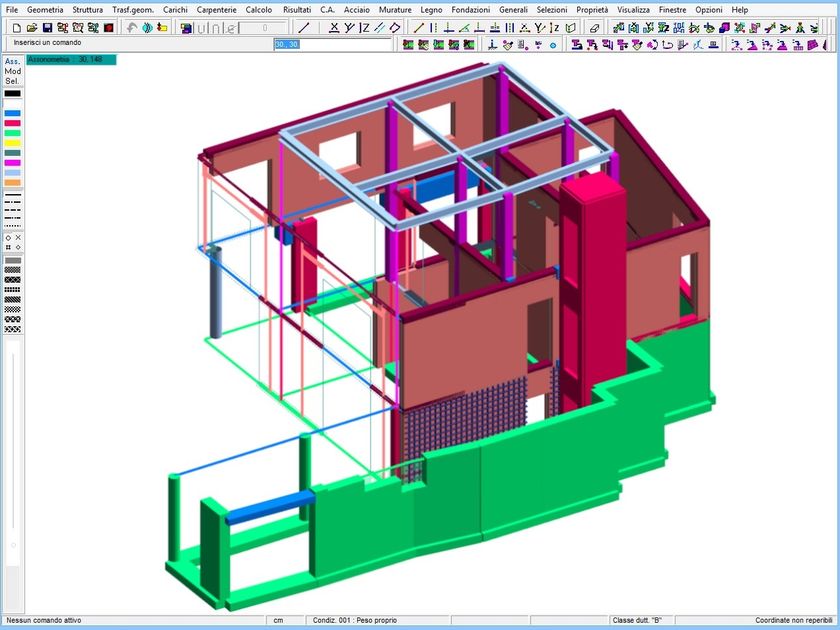The height and width of the screenshot is (630, 840).
Task: Click the open book icon in toolbar
Action: click(571, 28)
